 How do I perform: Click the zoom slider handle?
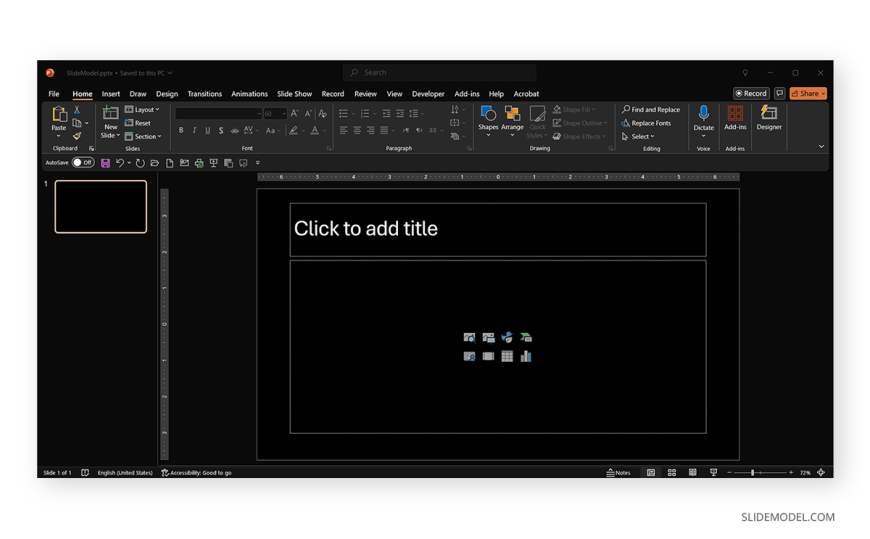752,472
